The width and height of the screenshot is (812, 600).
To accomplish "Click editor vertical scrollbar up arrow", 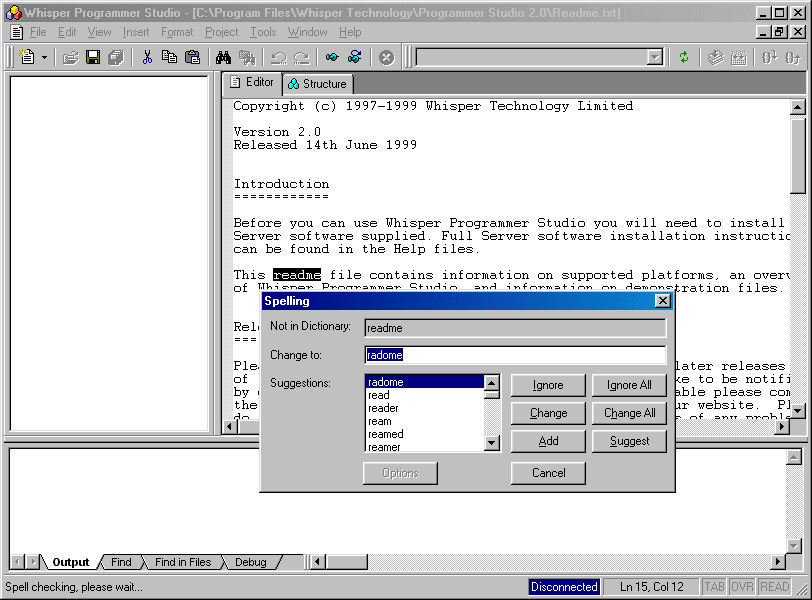I will (x=798, y=107).
